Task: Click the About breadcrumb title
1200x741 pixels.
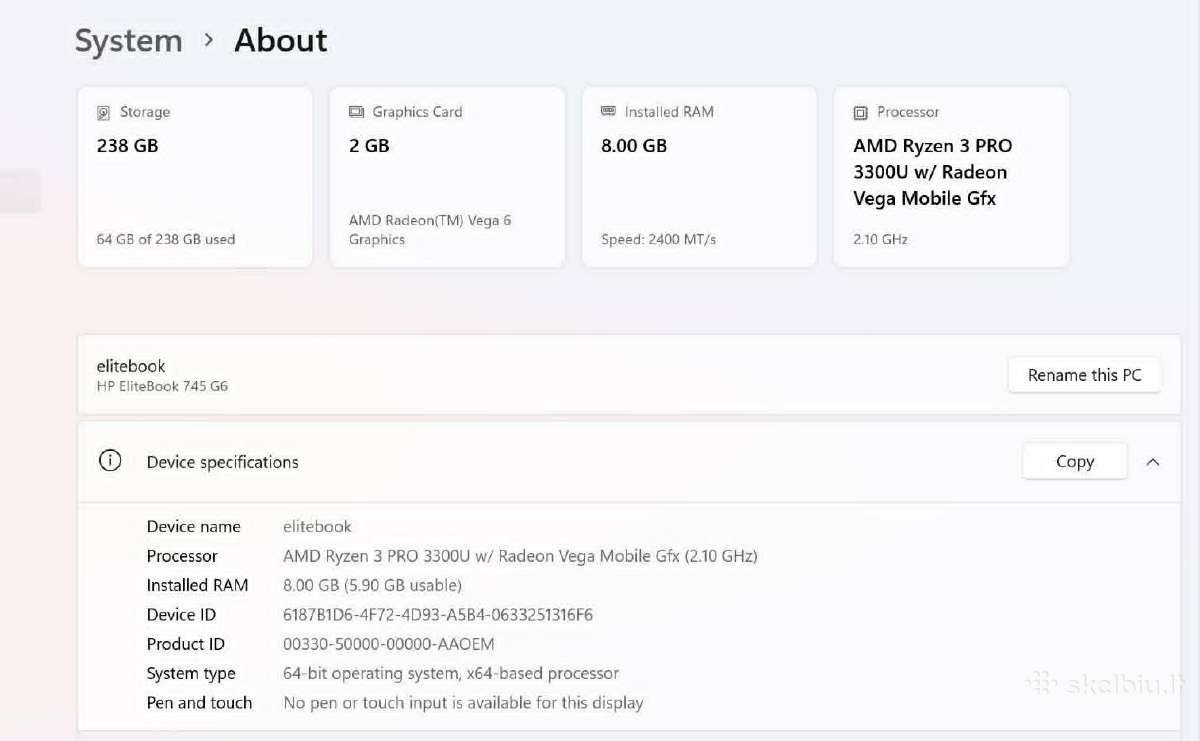Action: coord(281,41)
